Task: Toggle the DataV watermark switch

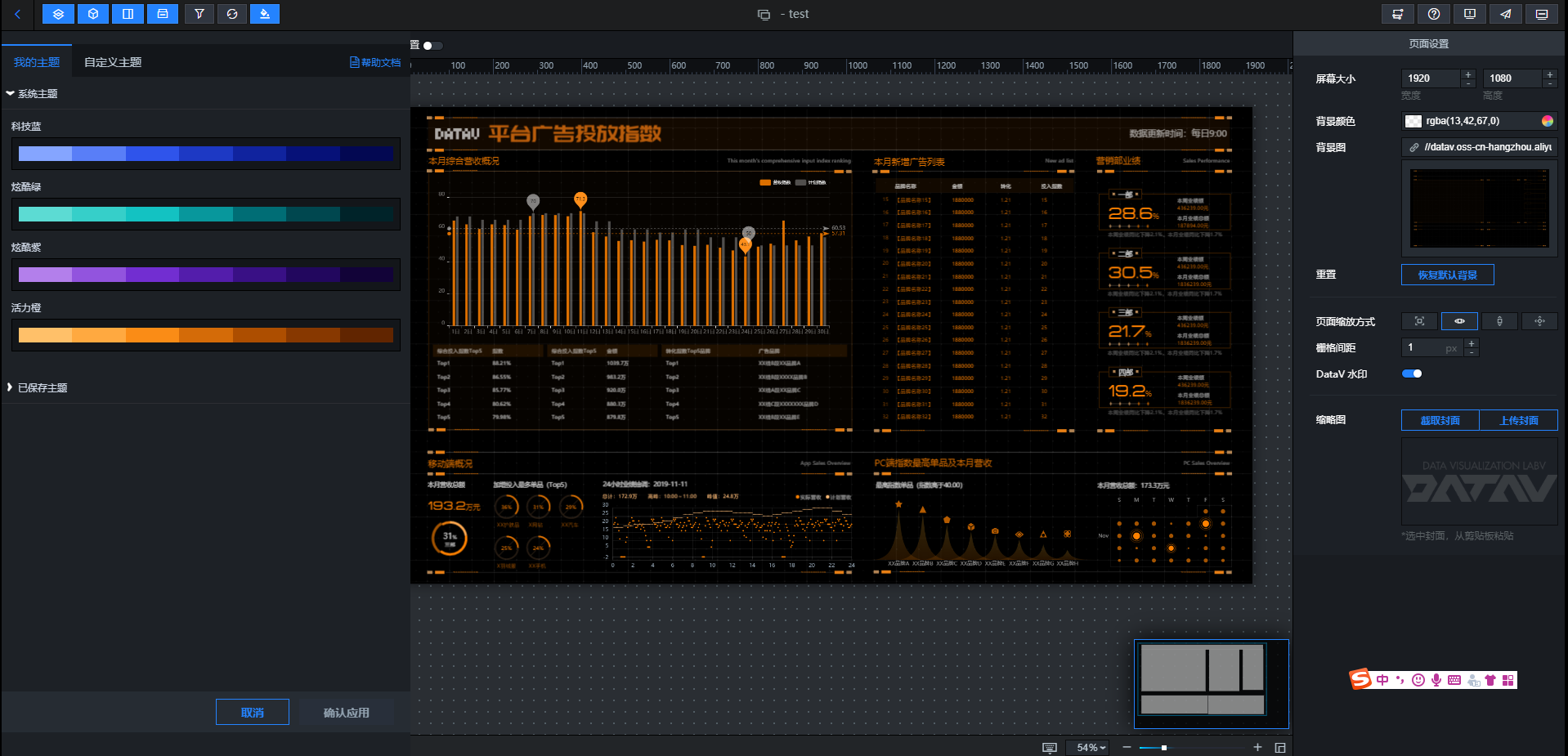Action: [1412, 374]
